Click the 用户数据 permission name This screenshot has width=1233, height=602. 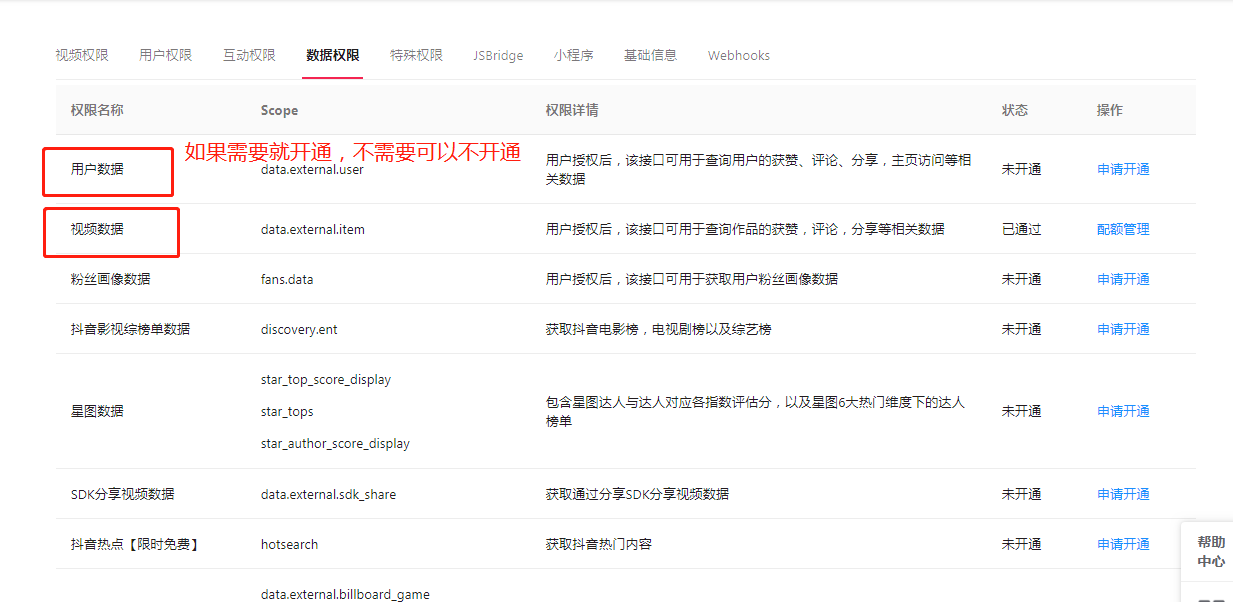point(97,169)
